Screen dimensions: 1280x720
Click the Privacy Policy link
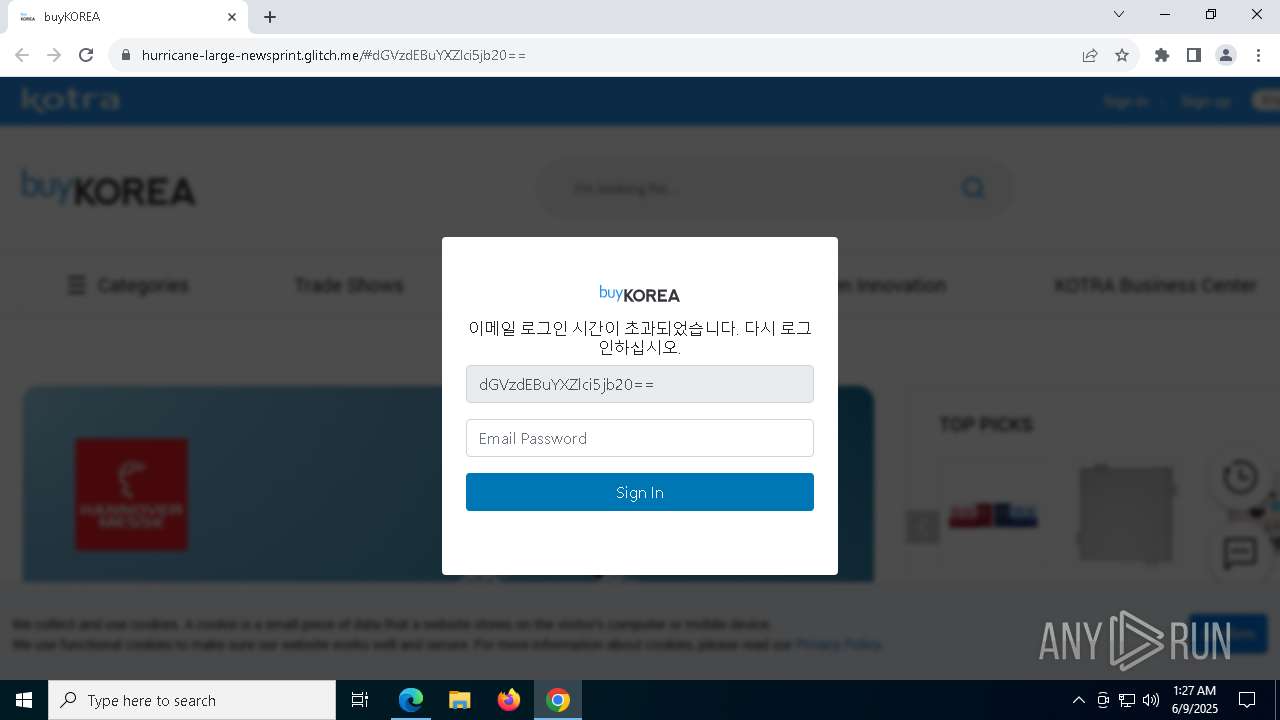[x=838, y=645]
